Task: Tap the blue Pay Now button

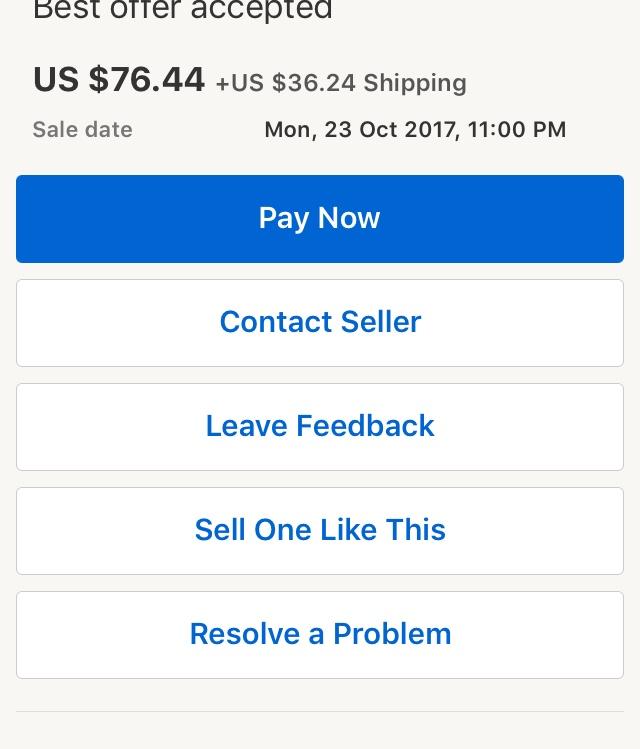Action: pos(320,219)
